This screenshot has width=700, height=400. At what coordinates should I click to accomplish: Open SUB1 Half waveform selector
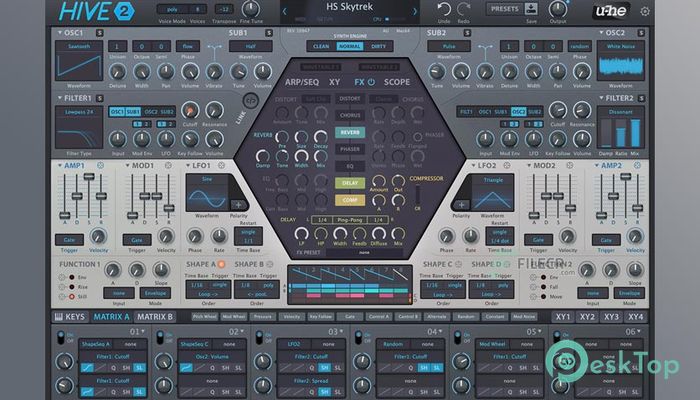coord(250,46)
